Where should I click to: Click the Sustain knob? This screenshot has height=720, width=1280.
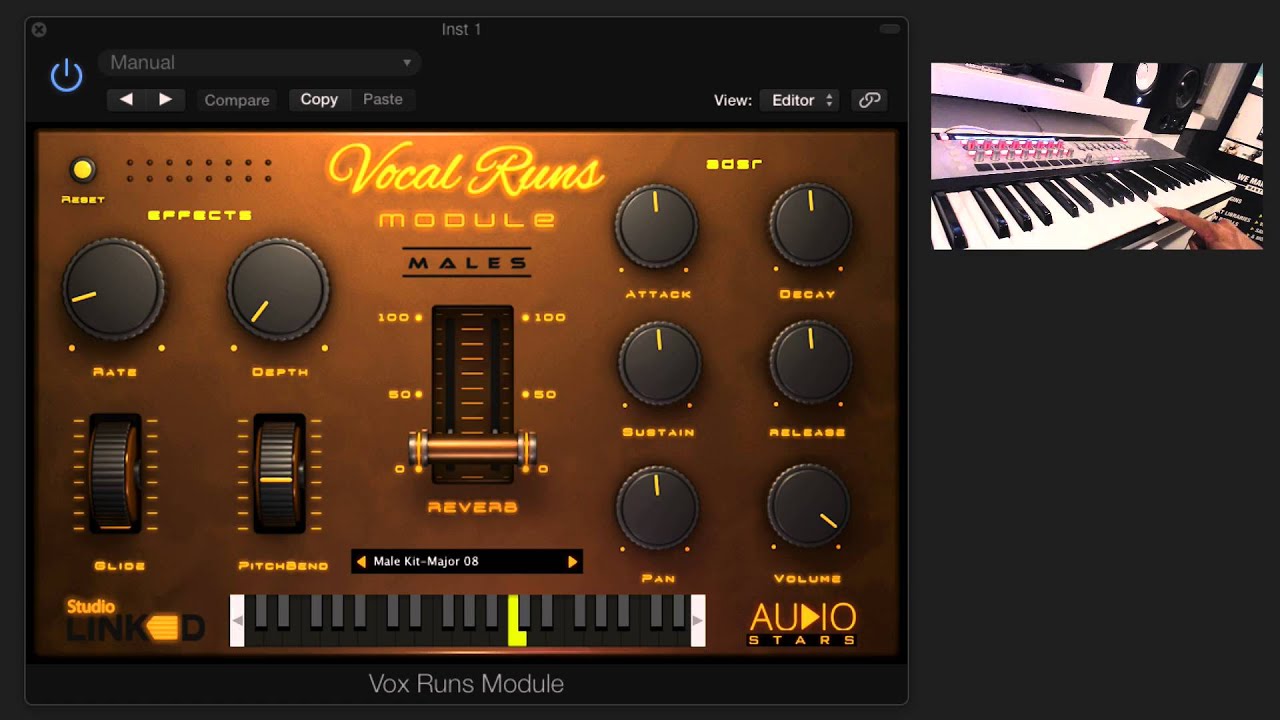tap(658, 363)
